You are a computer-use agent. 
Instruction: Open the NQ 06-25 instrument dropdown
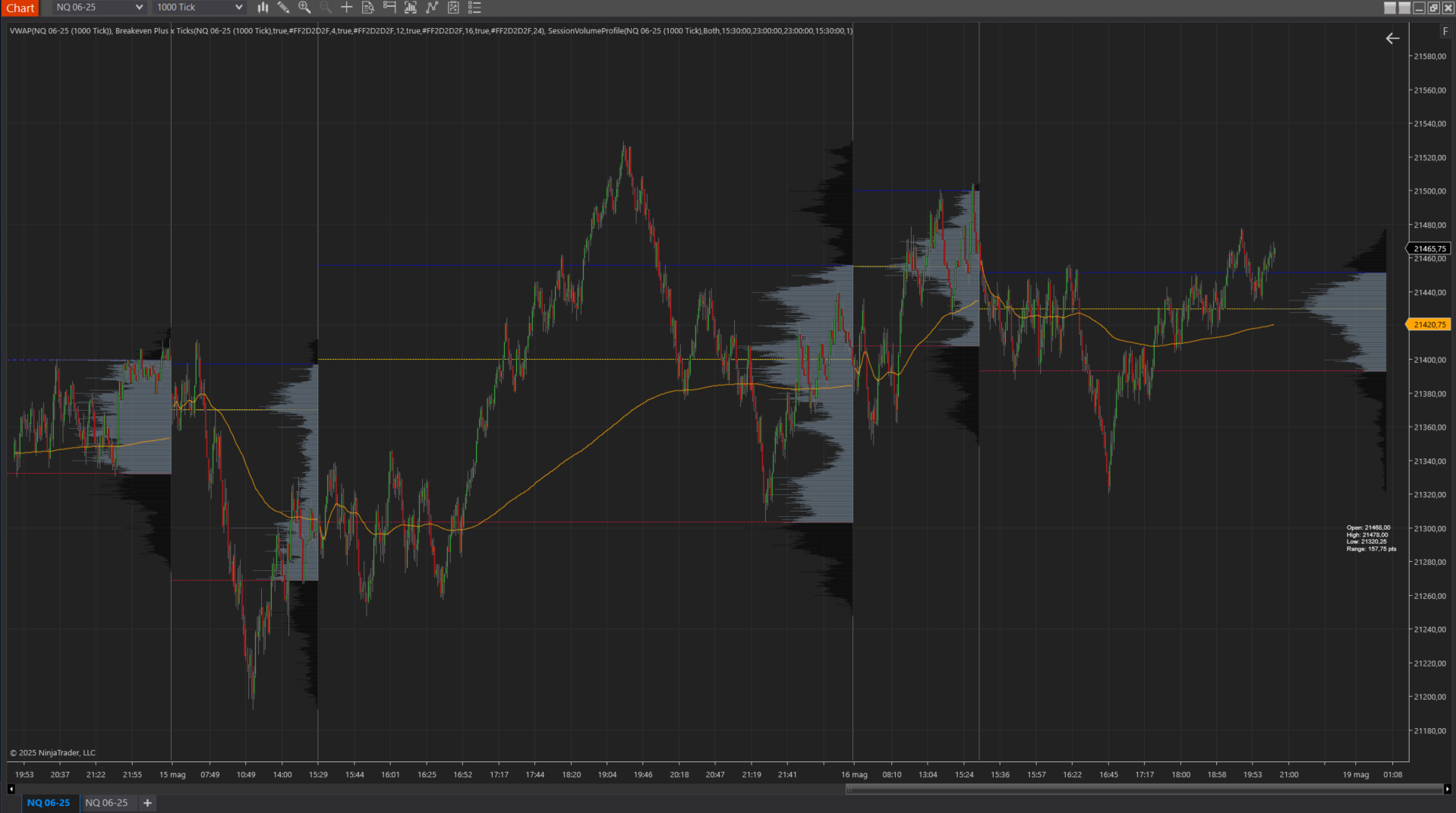[98, 8]
